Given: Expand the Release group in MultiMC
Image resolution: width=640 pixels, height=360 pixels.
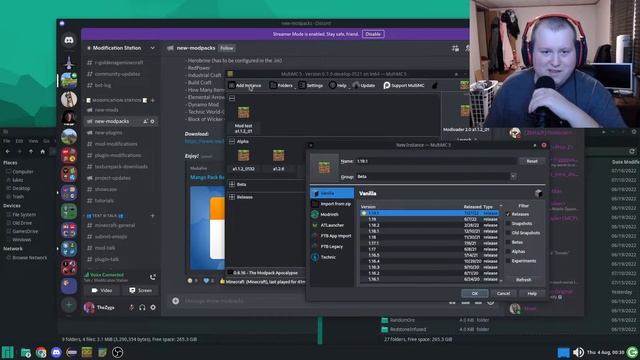Looking at the screenshot, I should pyautogui.click(x=232, y=197).
